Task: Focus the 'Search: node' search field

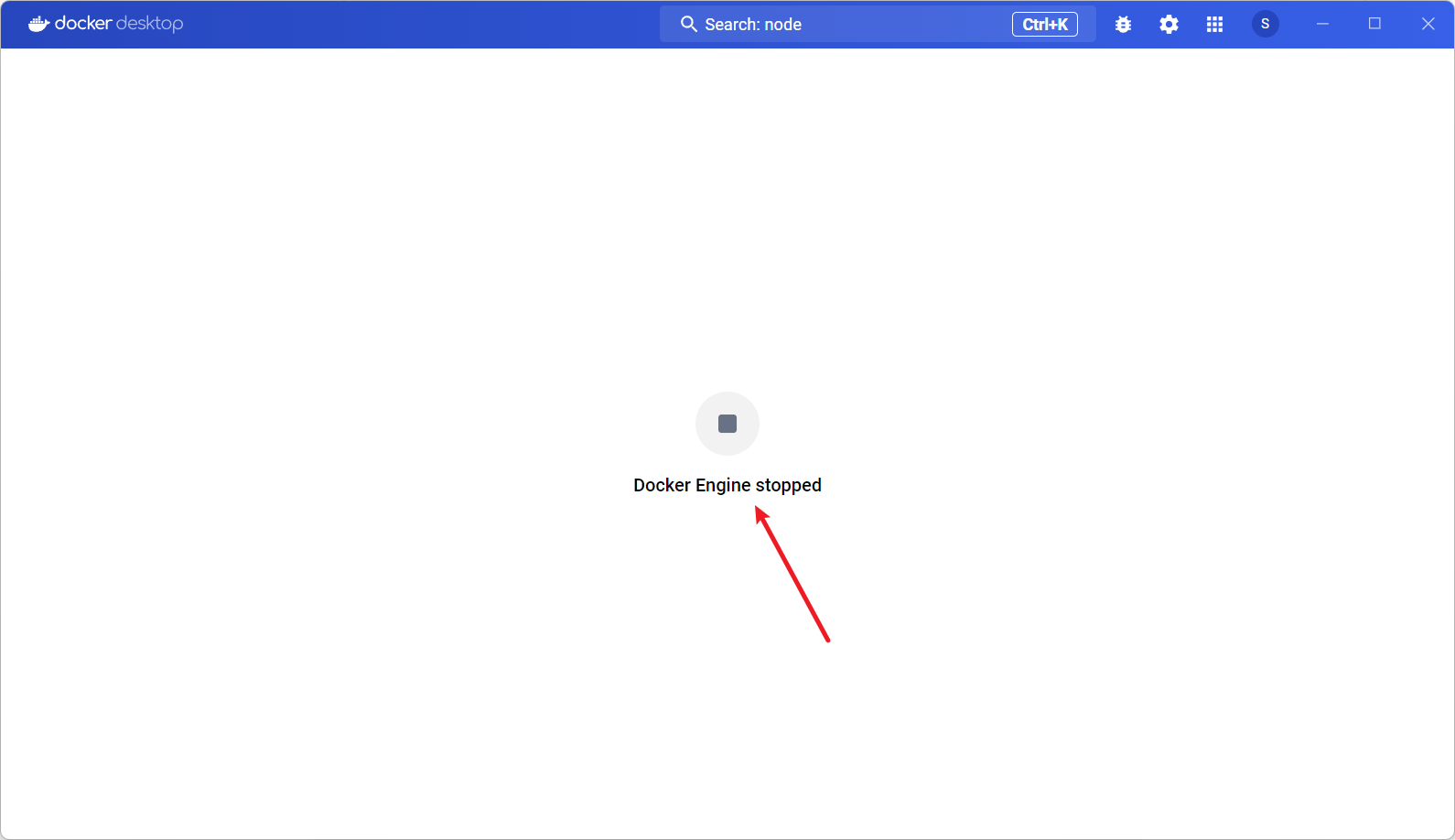Action: (824, 25)
